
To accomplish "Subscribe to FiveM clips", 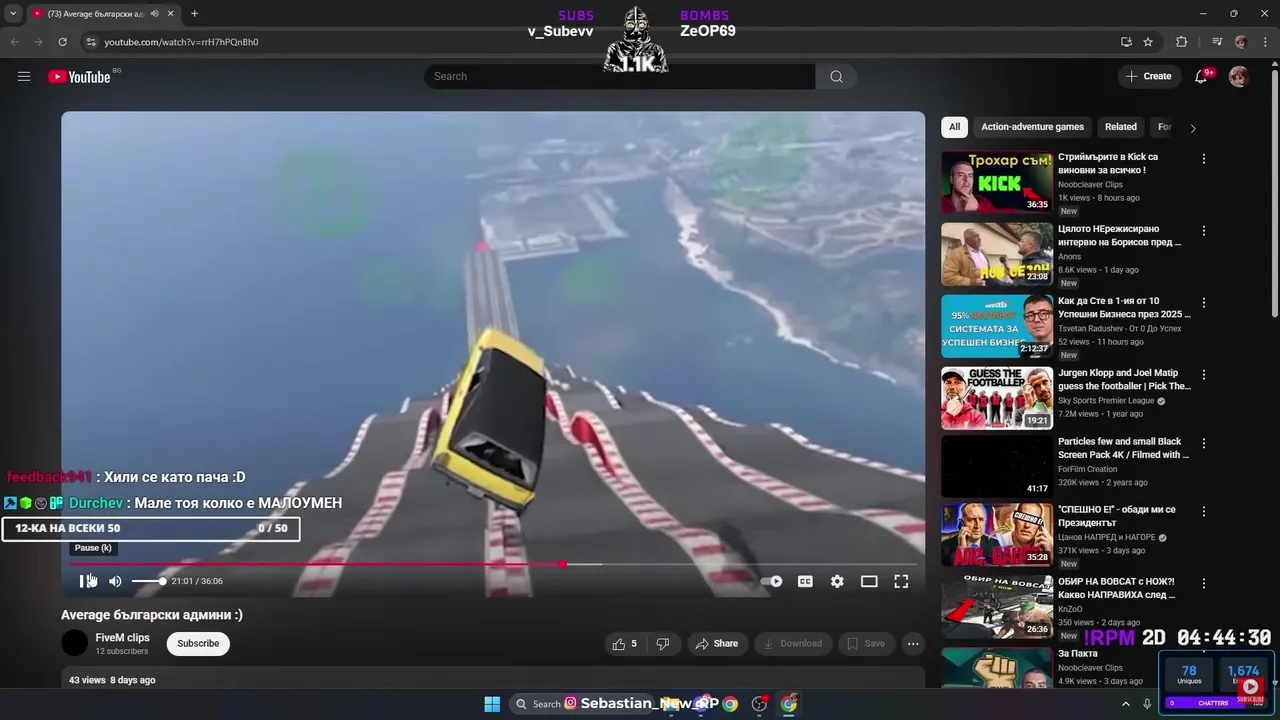I will click(198, 643).
